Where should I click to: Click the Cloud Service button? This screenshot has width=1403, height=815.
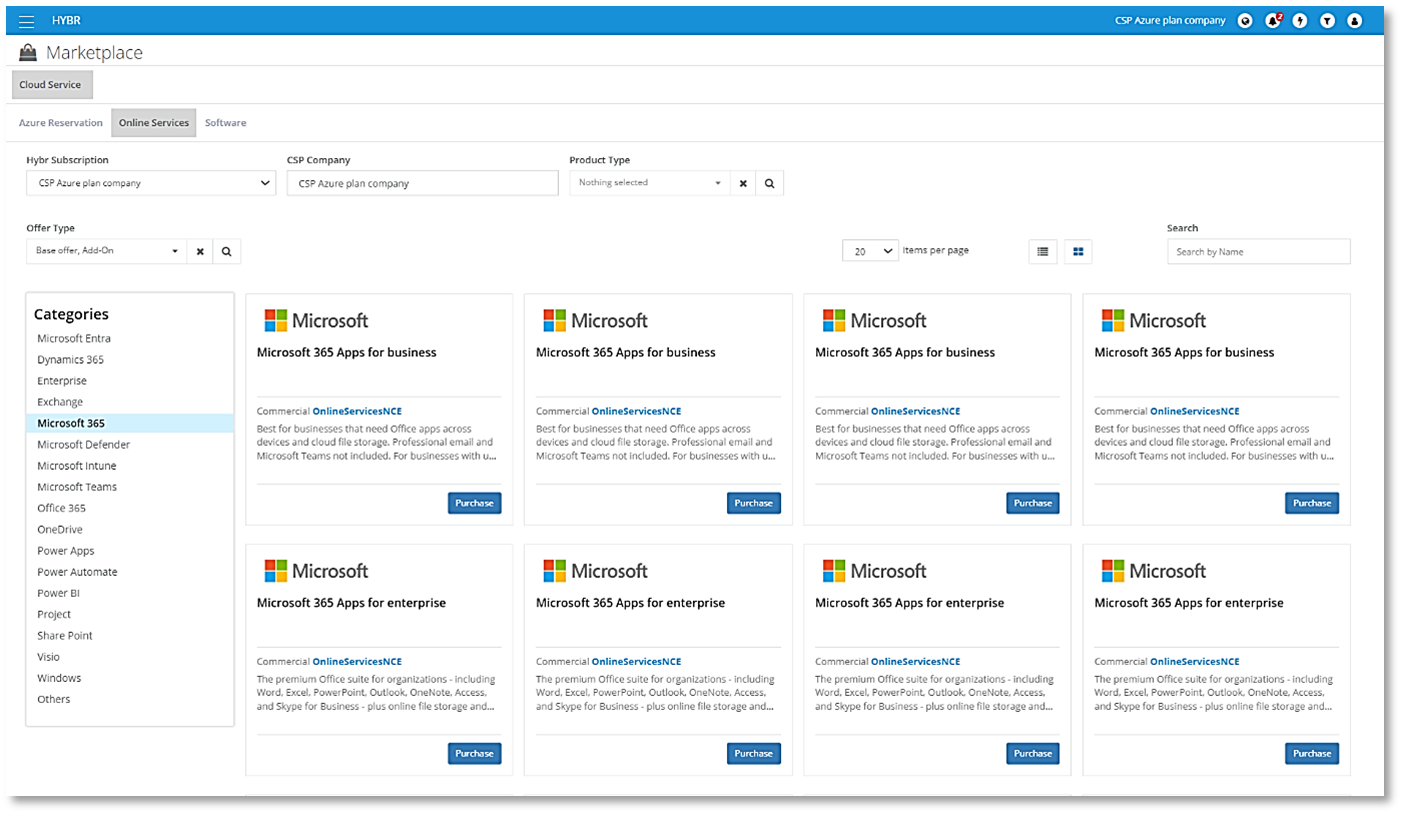click(x=52, y=85)
